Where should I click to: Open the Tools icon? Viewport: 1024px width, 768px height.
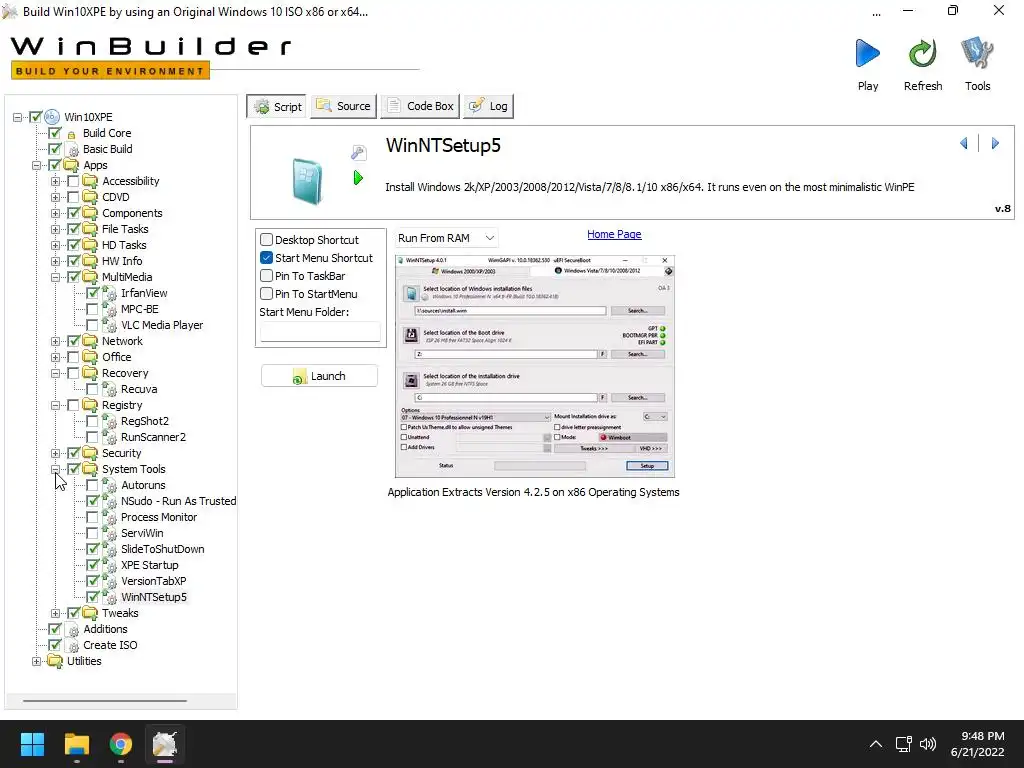(x=977, y=54)
